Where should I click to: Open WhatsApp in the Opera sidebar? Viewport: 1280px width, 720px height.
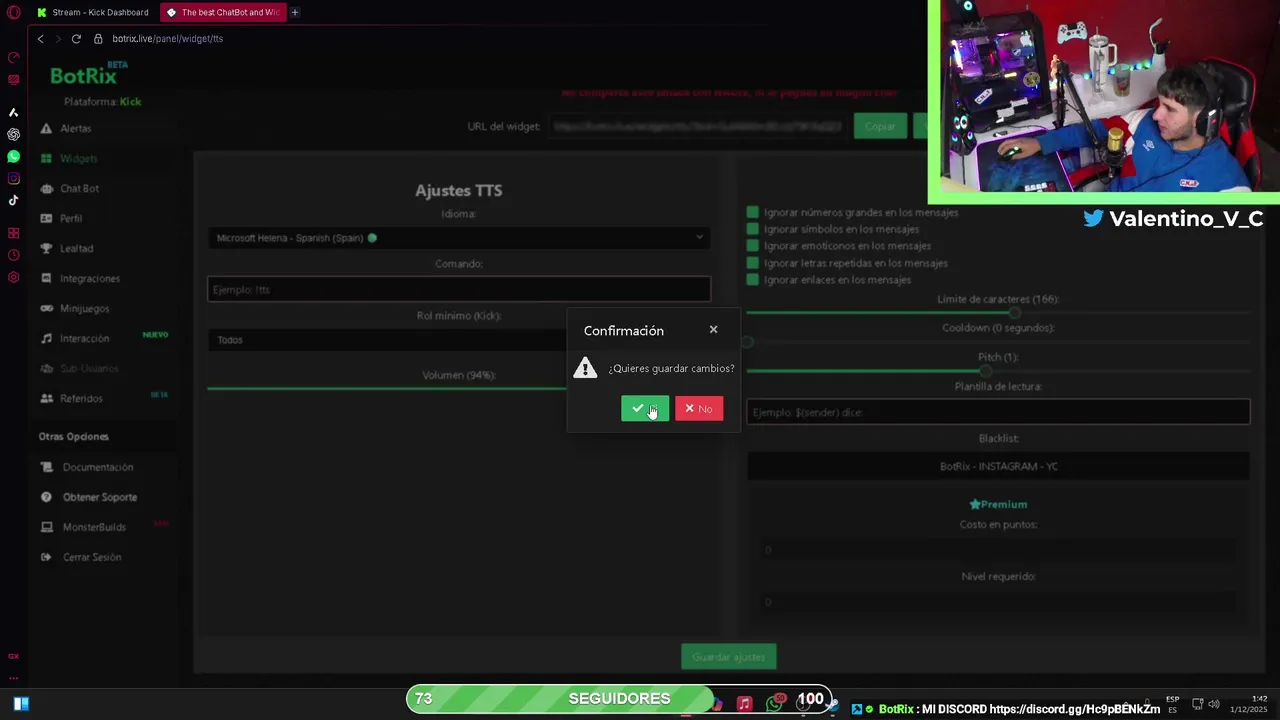click(x=13, y=157)
